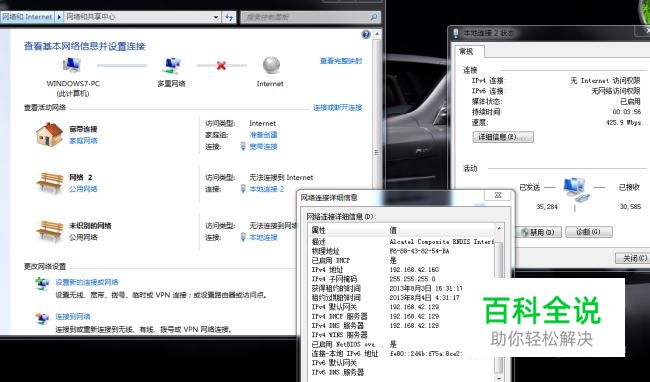Click the 值 column header

coord(440,230)
